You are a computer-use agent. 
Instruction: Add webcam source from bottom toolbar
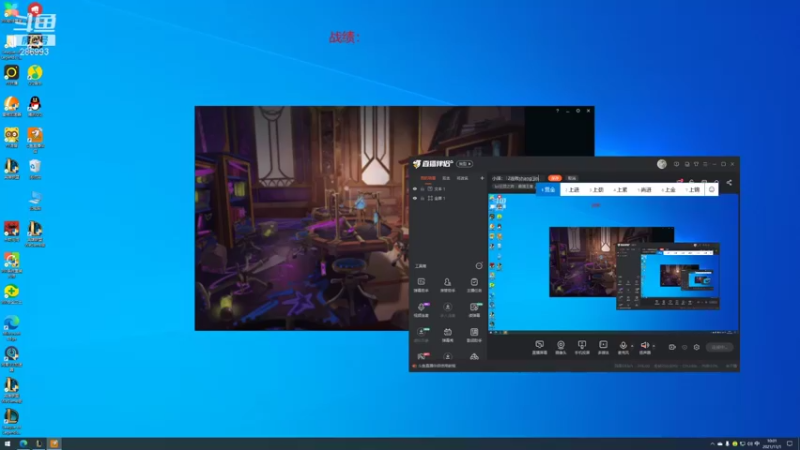[x=561, y=347]
